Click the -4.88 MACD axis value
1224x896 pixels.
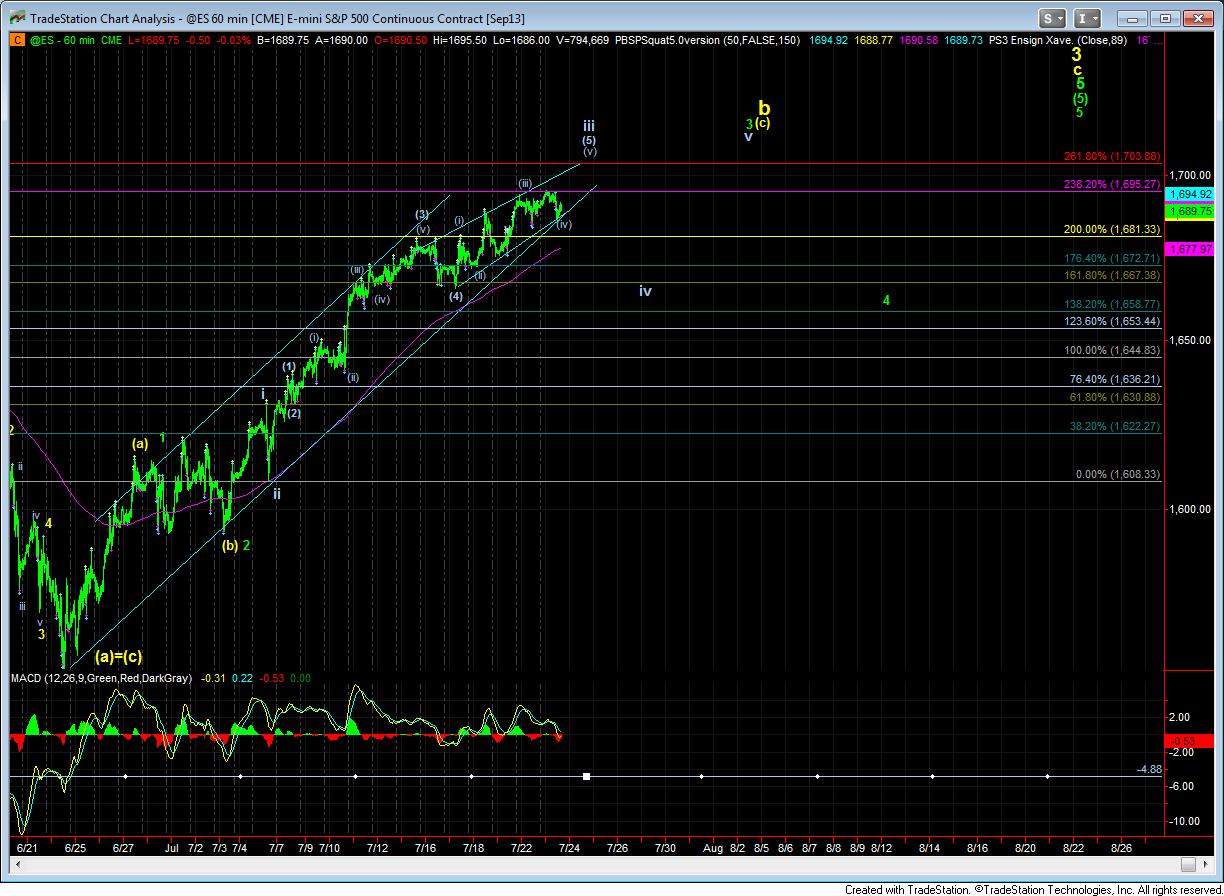pos(1148,769)
